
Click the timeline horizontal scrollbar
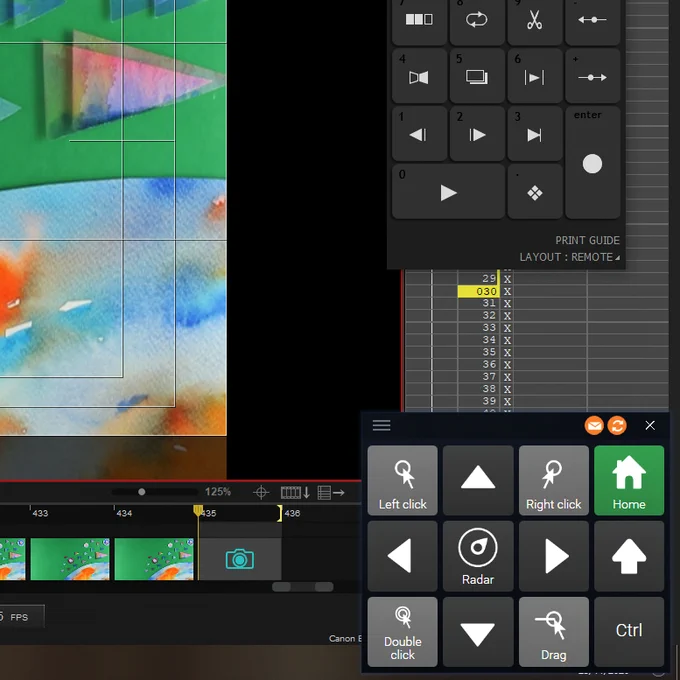pyautogui.click(x=303, y=587)
